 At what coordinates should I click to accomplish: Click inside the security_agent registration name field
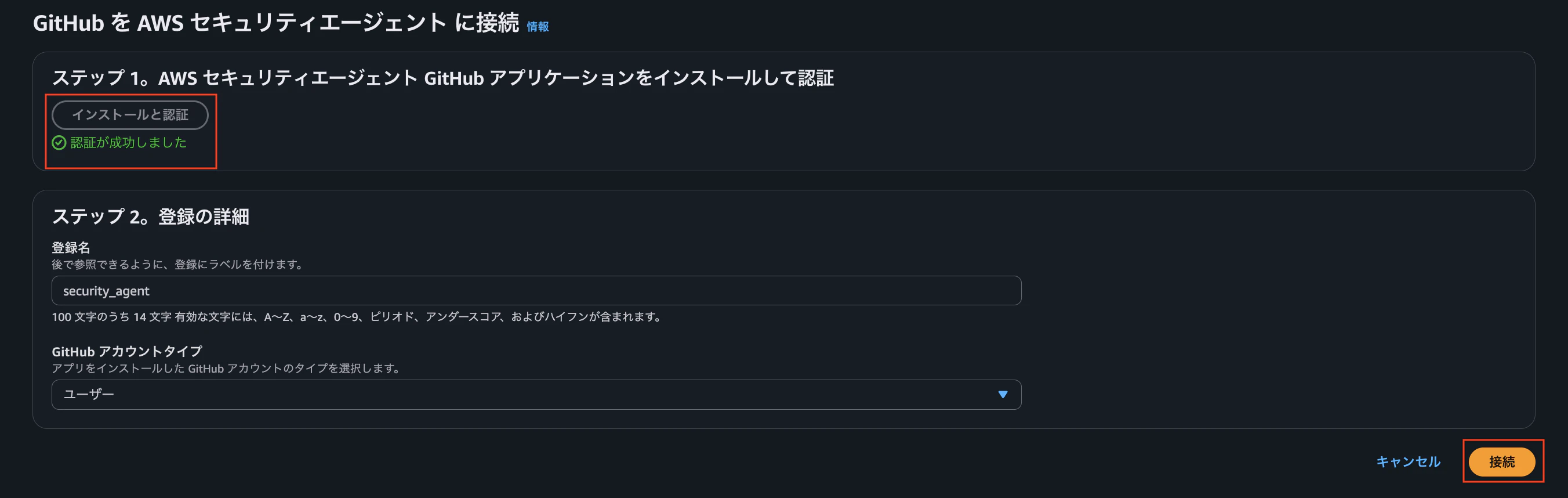pos(536,291)
